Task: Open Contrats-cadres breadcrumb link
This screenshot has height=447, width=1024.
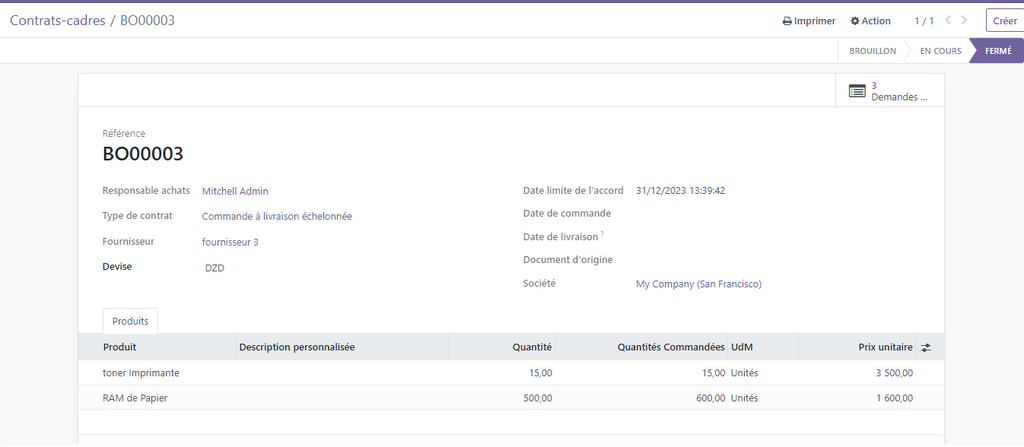Action: click(57, 20)
